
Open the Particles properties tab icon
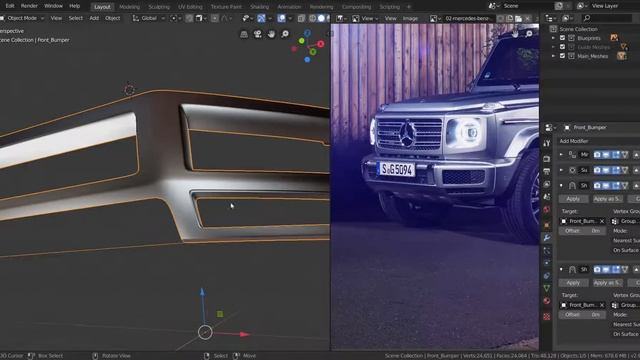547,251
